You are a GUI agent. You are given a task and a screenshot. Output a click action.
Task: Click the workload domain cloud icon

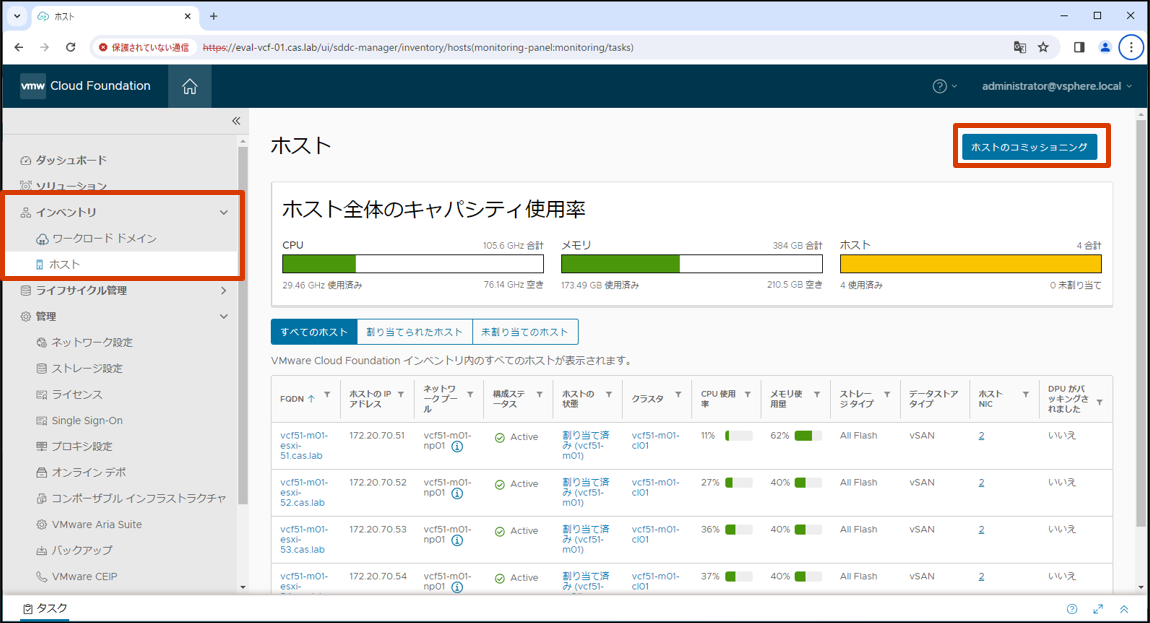tap(42, 238)
